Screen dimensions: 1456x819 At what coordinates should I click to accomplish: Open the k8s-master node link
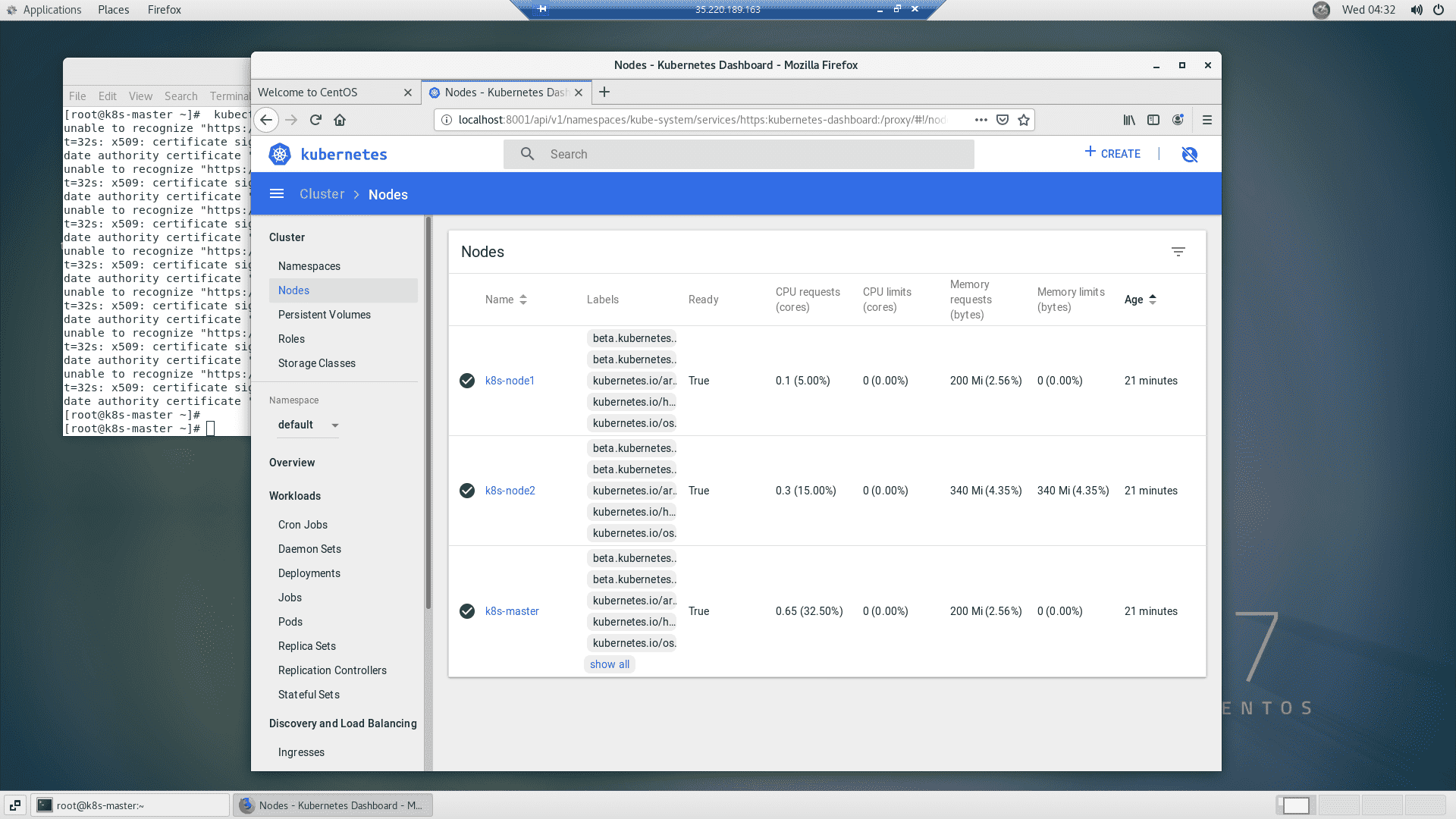512,611
